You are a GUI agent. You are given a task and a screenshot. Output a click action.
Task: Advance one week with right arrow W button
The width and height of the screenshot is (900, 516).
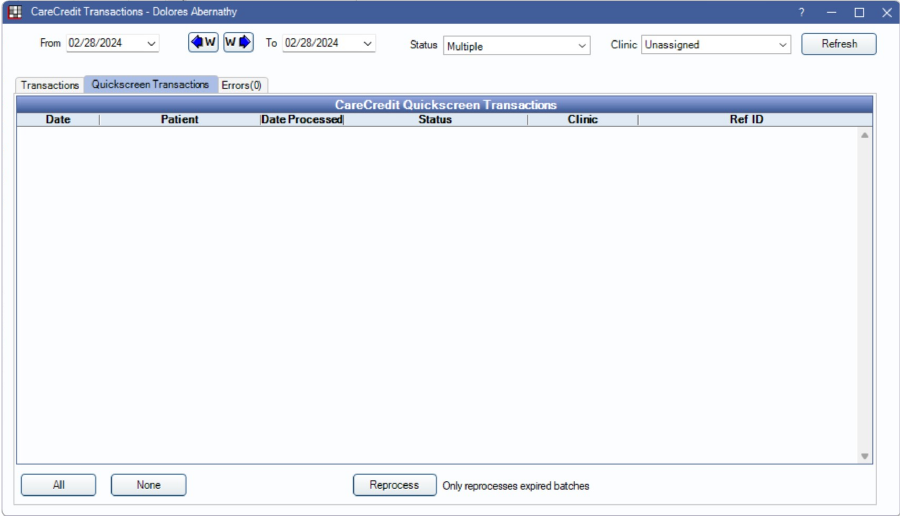[x=238, y=42]
